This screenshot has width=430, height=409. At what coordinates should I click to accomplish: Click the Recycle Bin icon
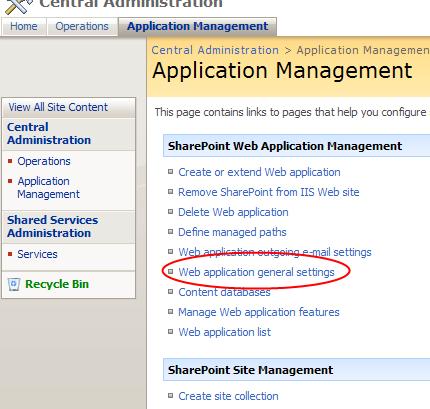pyautogui.click(x=14, y=284)
